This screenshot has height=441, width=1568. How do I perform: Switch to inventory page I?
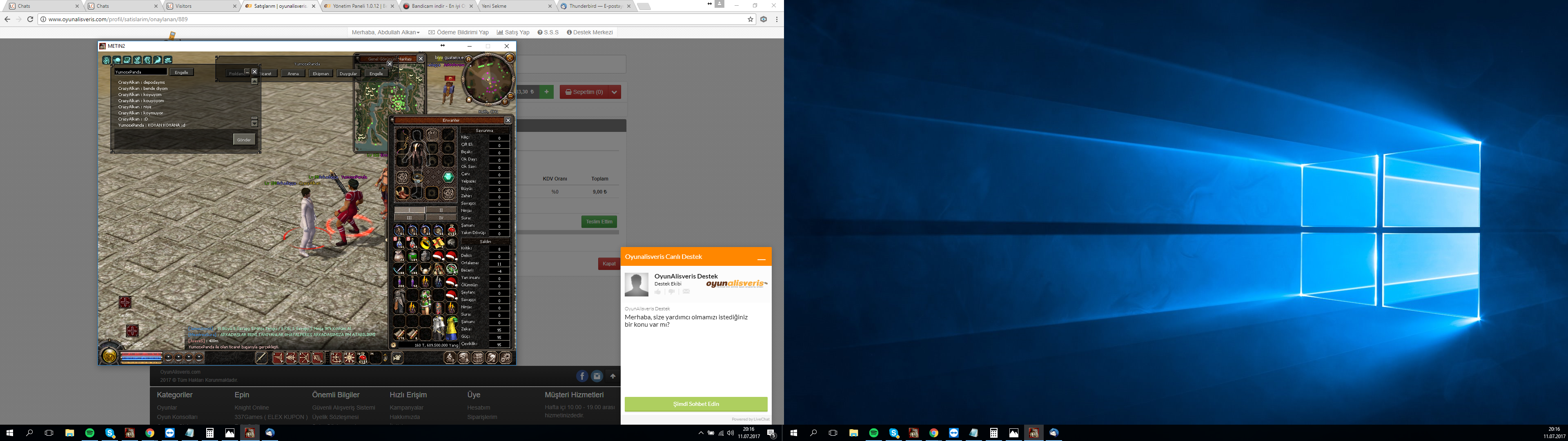(x=409, y=210)
